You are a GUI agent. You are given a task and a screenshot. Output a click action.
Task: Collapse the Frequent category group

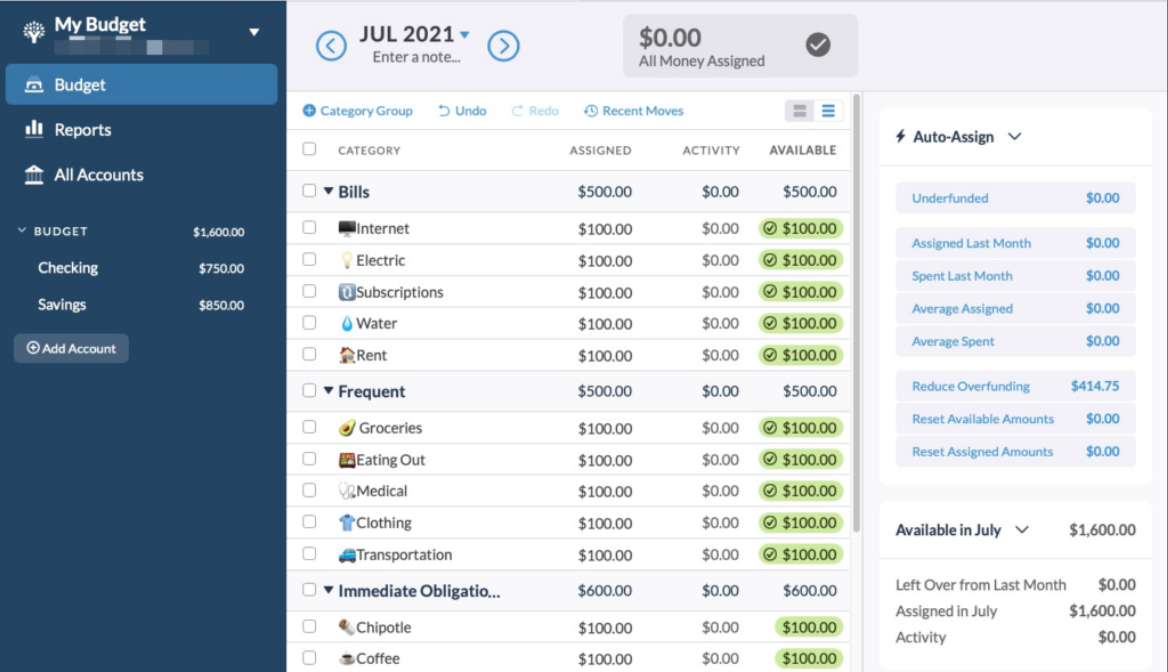coord(328,390)
